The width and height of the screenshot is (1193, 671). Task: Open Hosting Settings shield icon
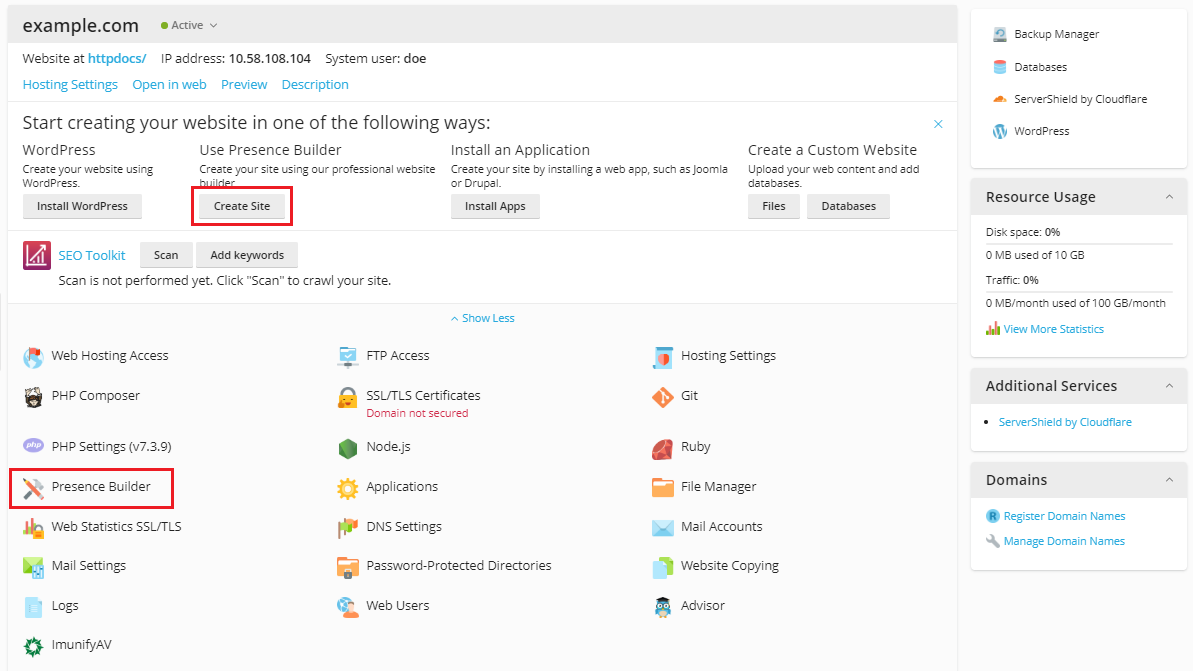(663, 357)
